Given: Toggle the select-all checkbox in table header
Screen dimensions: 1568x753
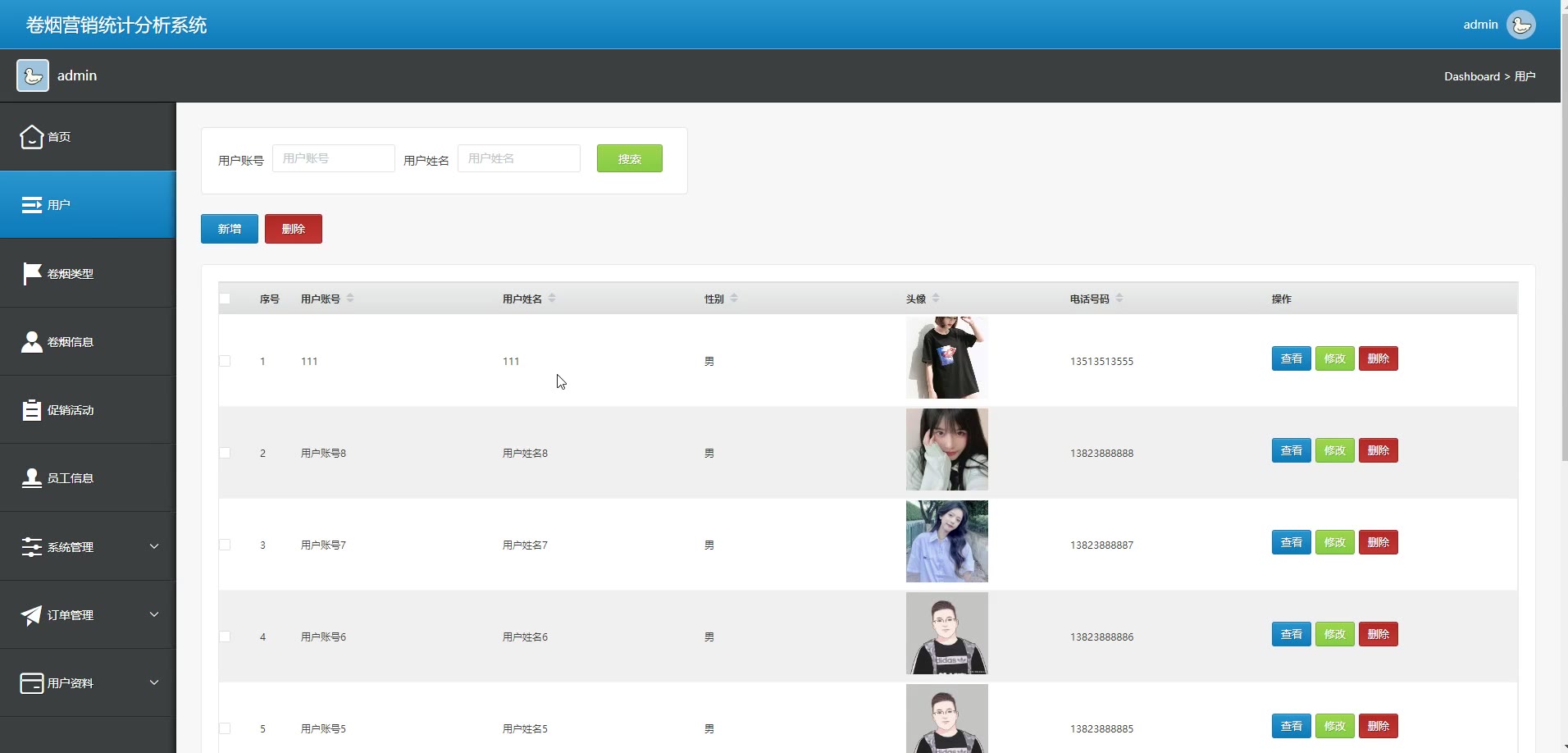Looking at the screenshot, I should [x=225, y=299].
